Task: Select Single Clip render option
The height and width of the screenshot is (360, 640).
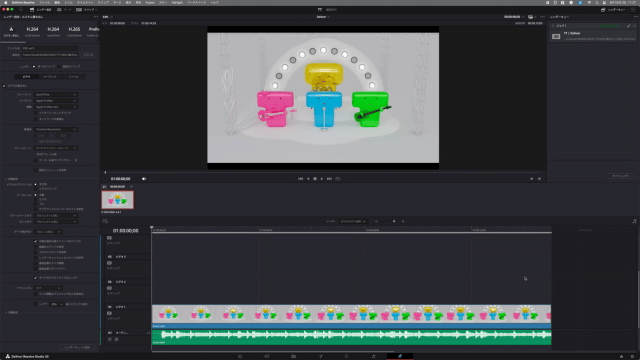Action: pos(34,67)
